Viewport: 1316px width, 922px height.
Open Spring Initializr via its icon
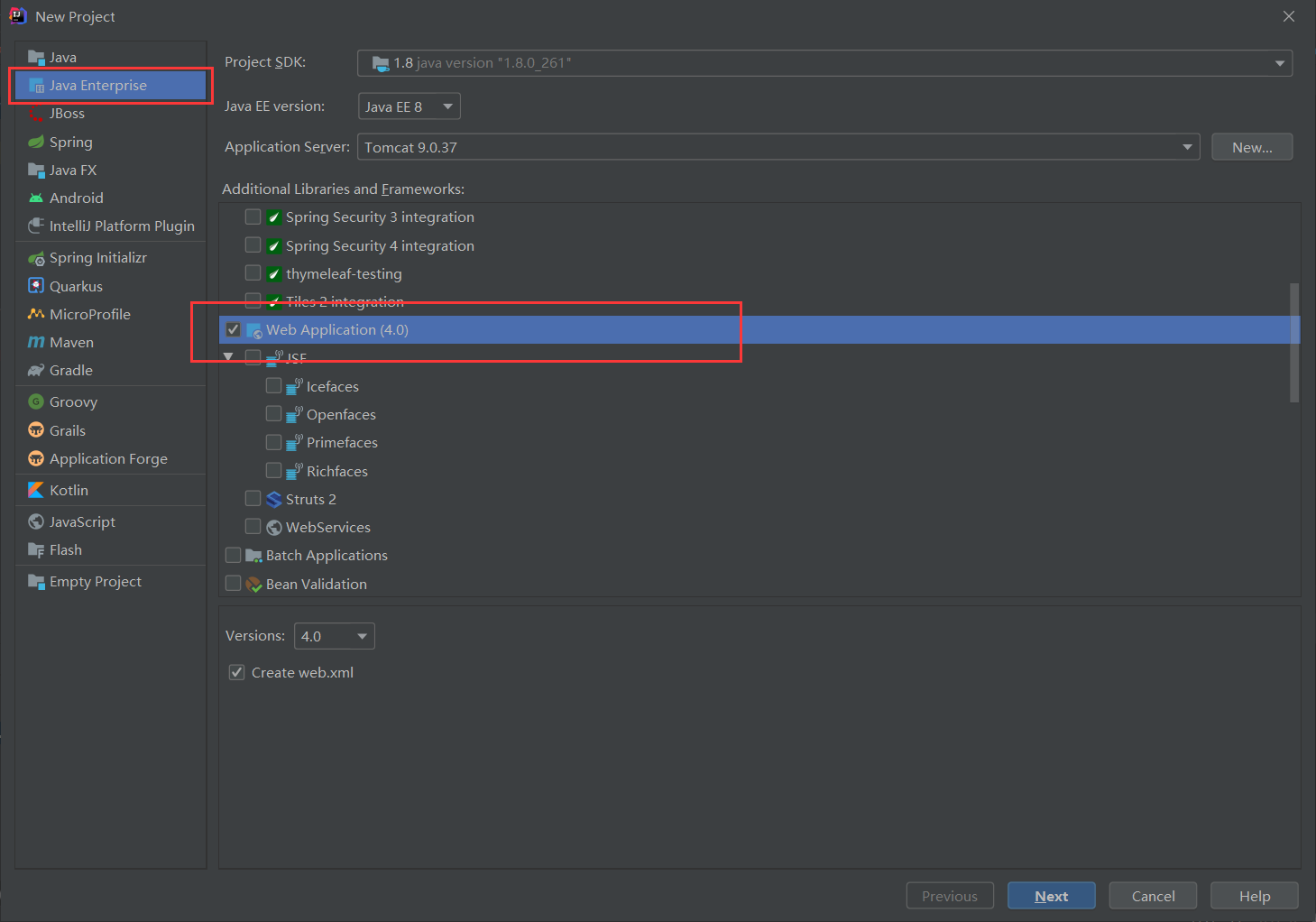point(36,258)
